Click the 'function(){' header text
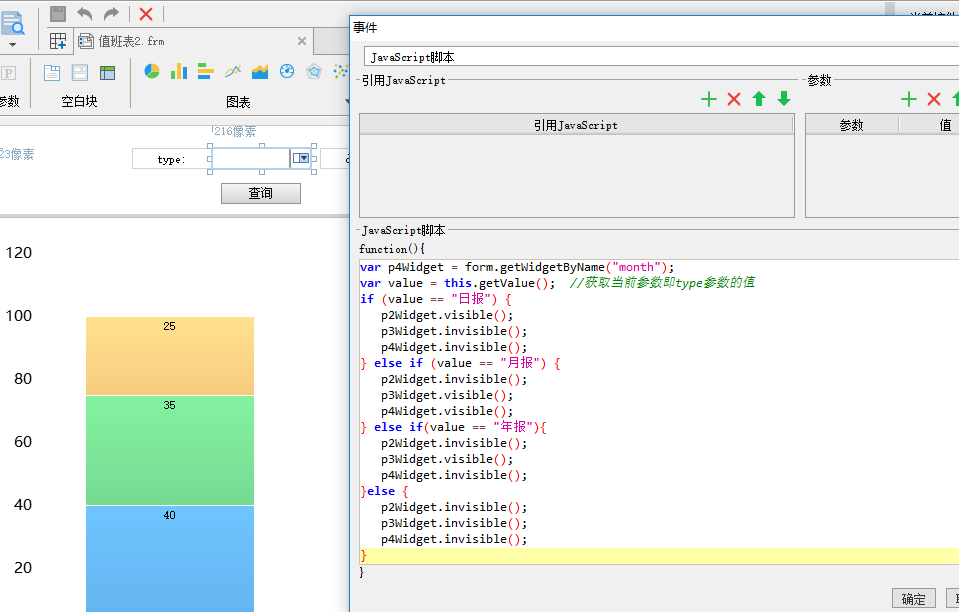The image size is (959, 612). coord(392,249)
